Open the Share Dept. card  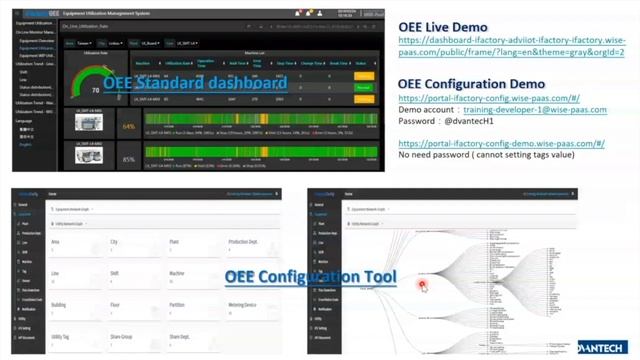click(x=194, y=341)
